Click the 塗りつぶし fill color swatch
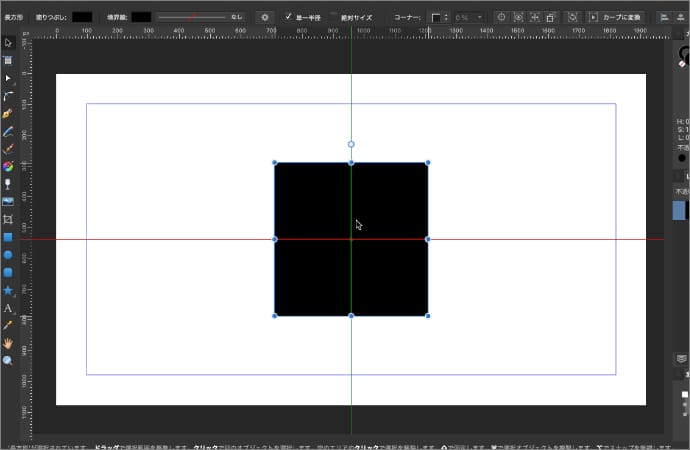This screenshot has width=690, height=450. tap(82, 17)
